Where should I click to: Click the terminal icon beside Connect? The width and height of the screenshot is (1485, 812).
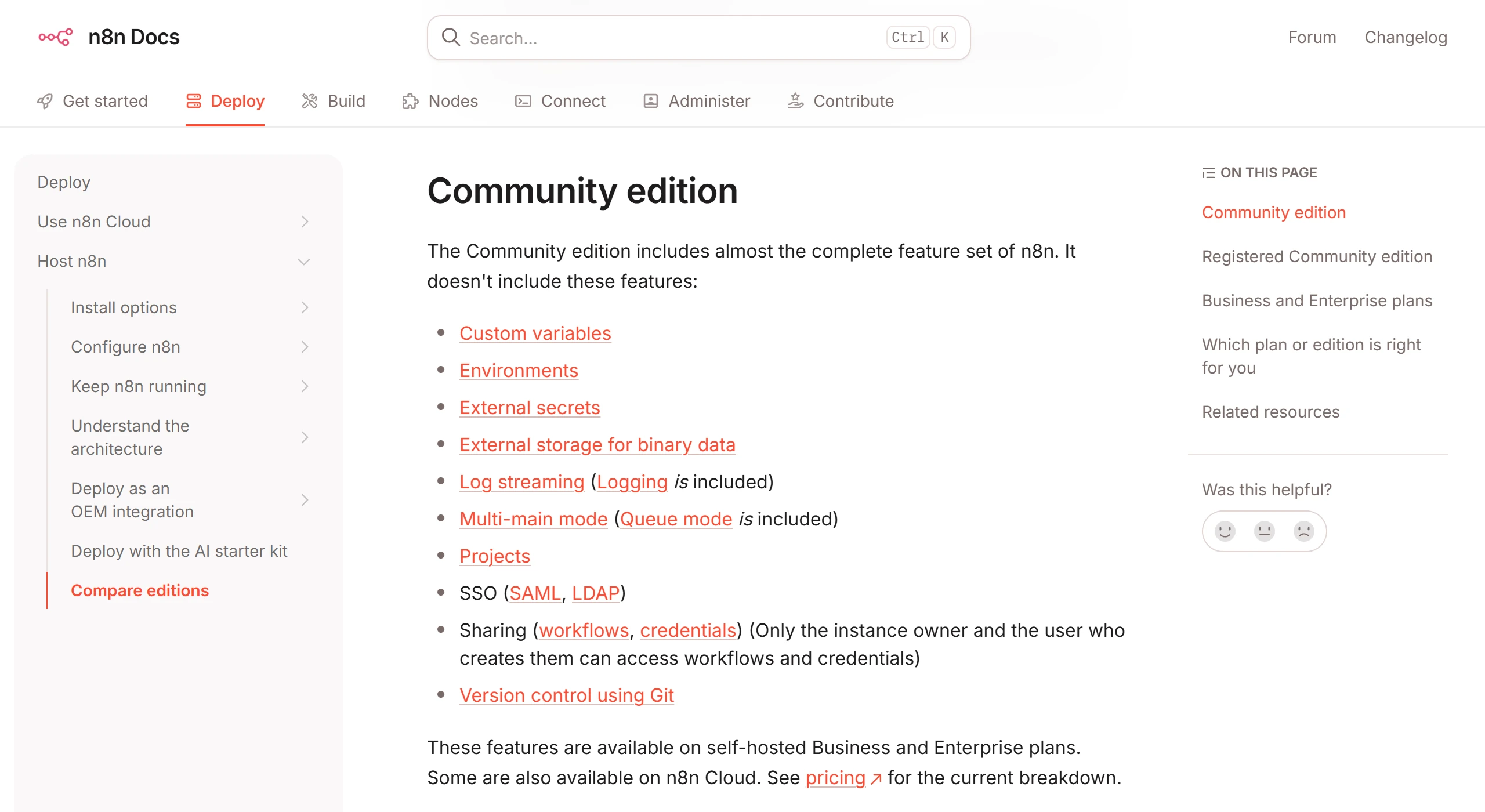[x=523, y=101]
